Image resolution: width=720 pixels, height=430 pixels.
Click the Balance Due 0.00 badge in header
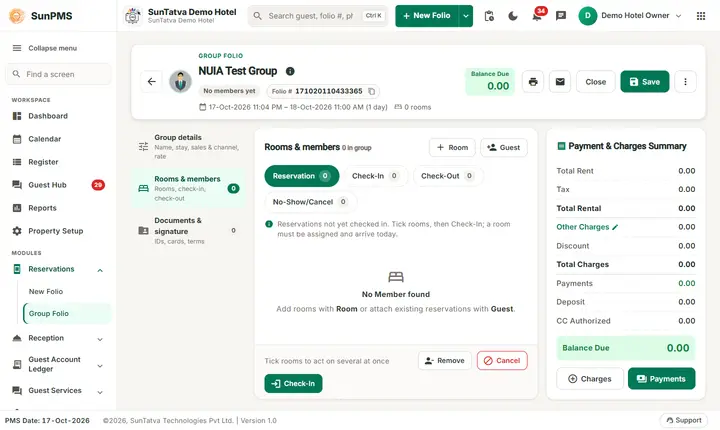pos(490,82)
